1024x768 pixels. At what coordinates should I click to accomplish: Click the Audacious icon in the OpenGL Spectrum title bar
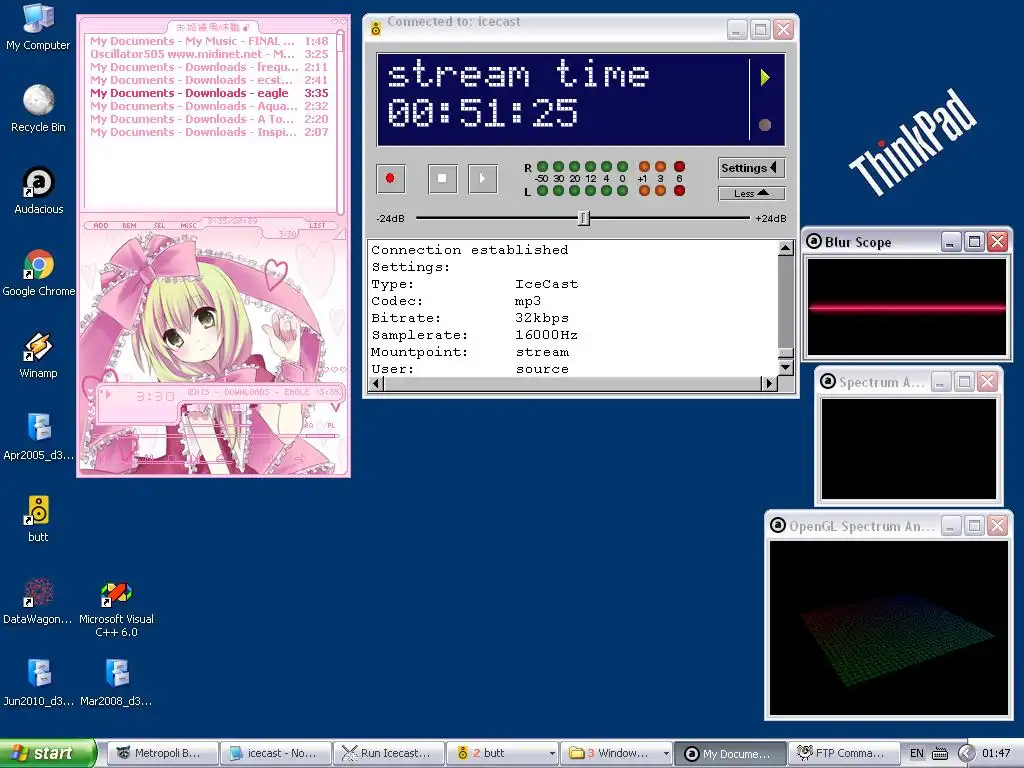click(777, 525)
